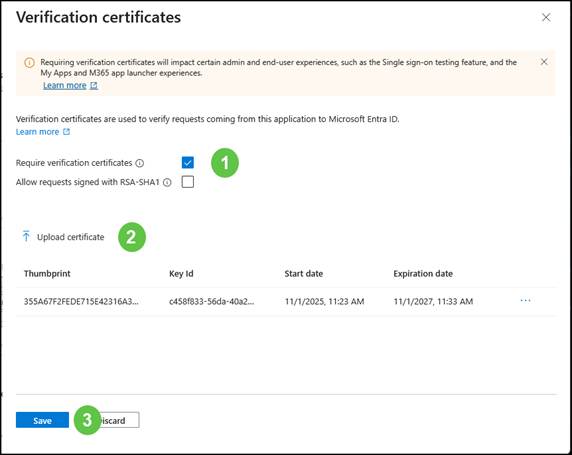Image resolution: width=572 pixels, height=455 pixels.
Task: Select certificate row with thumbprint 355A67F2FEDE
Action: (x=286, y=301)
